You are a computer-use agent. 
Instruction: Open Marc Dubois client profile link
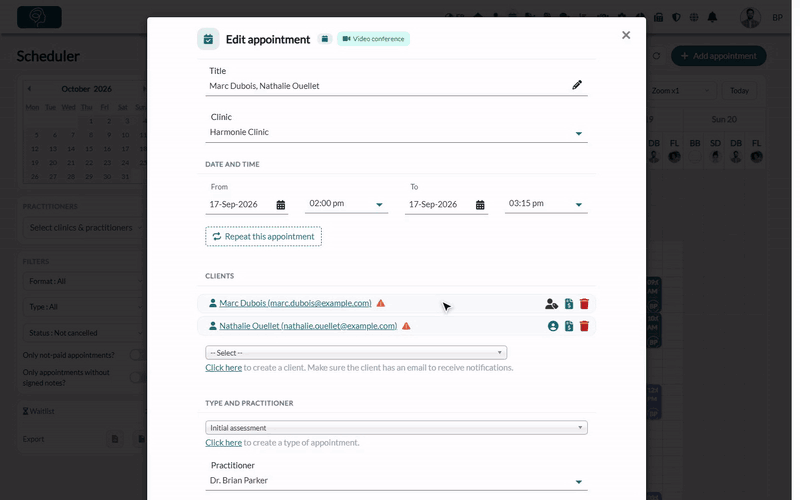[295, 303]
